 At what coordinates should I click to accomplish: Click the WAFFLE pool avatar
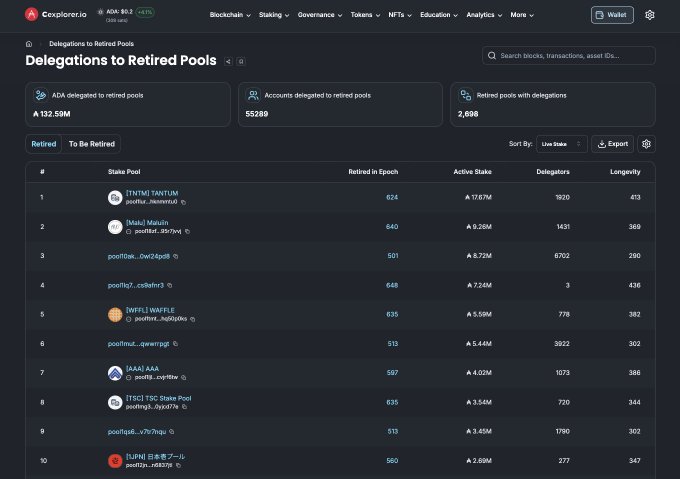coord(115,314)
